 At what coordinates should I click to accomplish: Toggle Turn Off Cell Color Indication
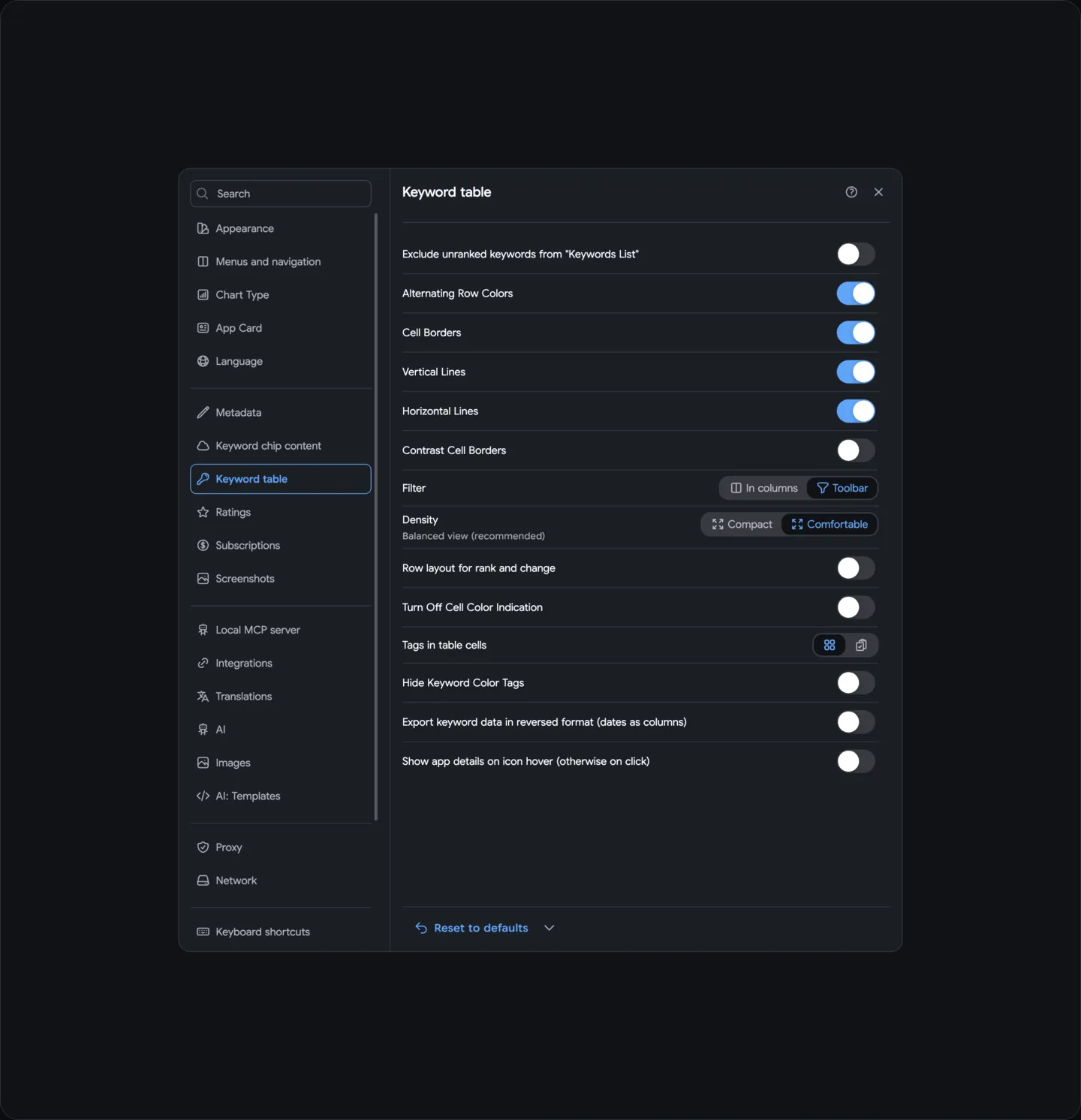(856, 607)
